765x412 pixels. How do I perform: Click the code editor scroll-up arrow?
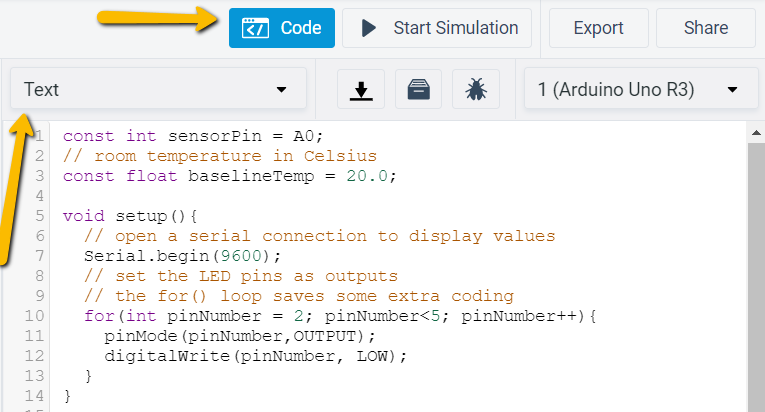click(755, 130)
